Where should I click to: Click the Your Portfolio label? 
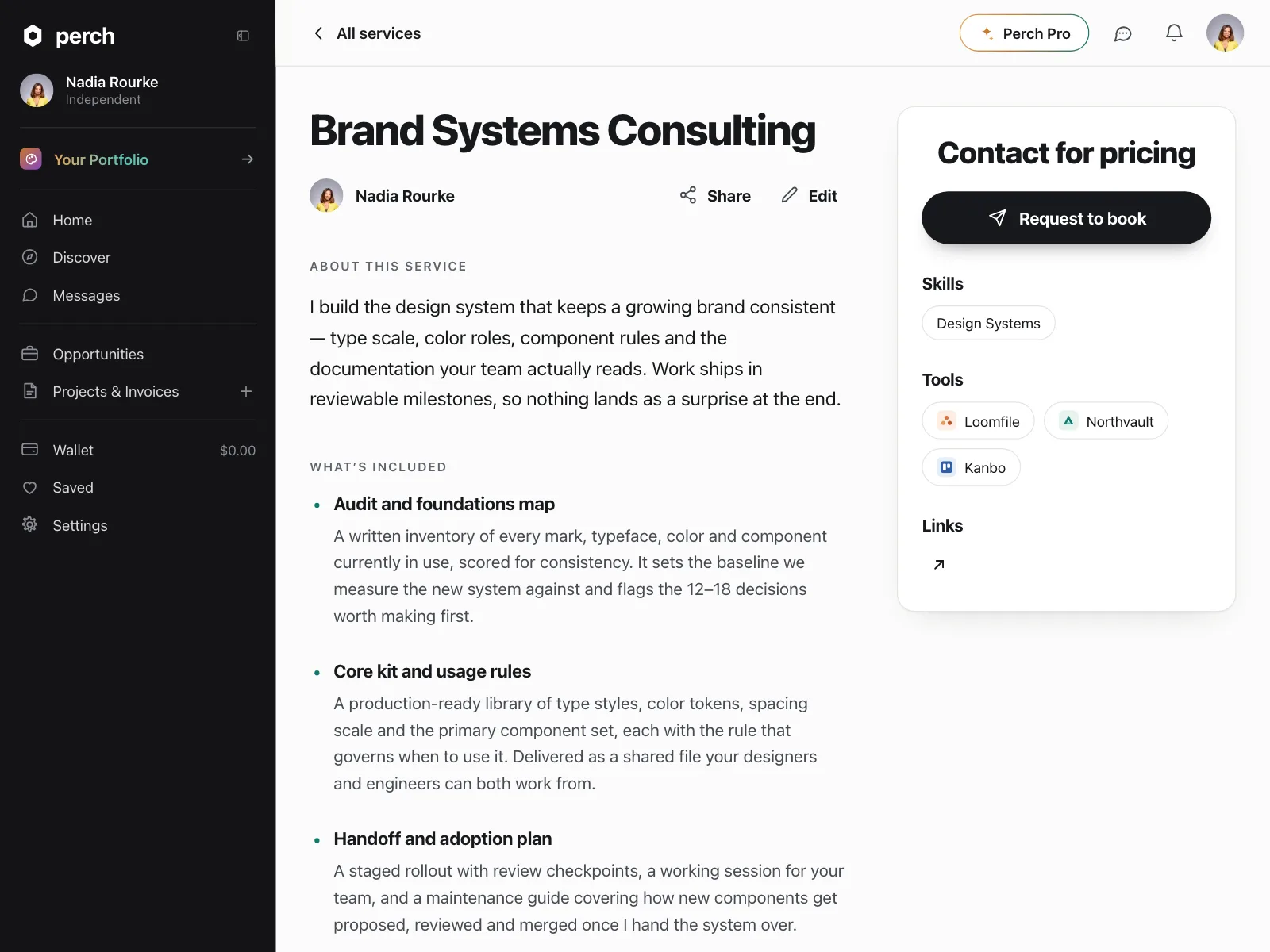(x=101, y=159)
